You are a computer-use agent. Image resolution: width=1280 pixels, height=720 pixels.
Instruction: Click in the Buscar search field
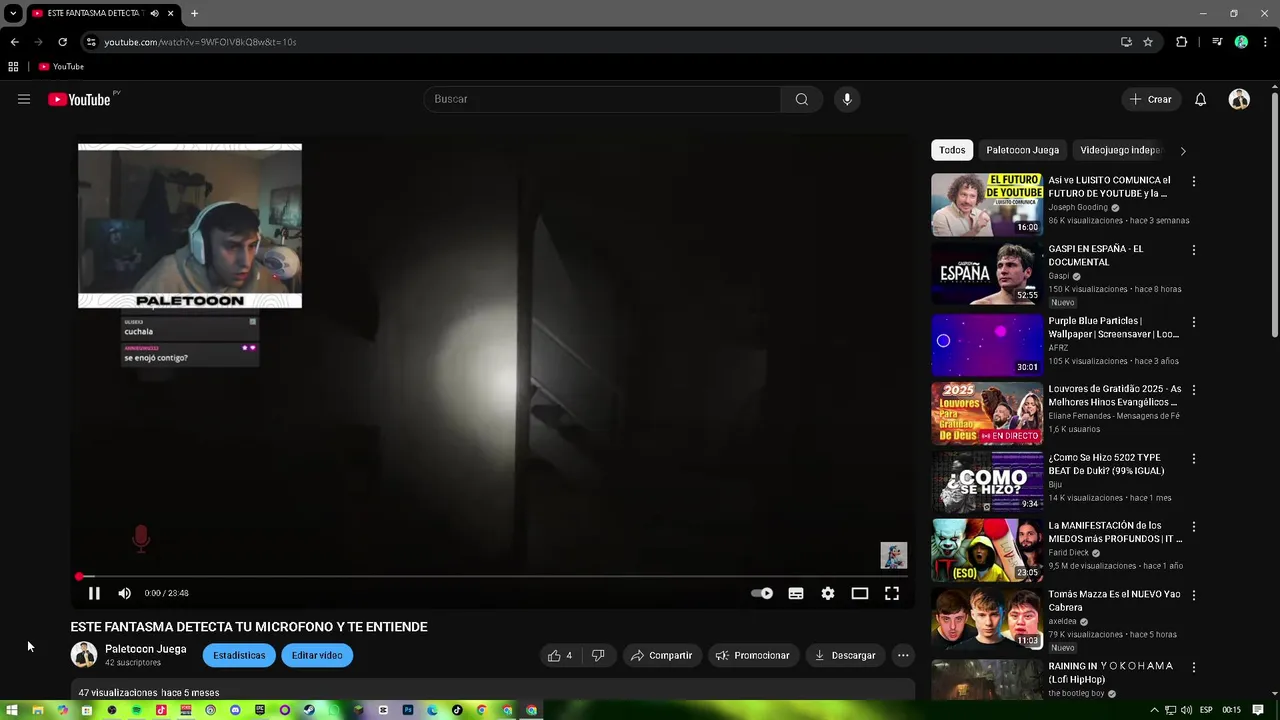pos(602,99)
